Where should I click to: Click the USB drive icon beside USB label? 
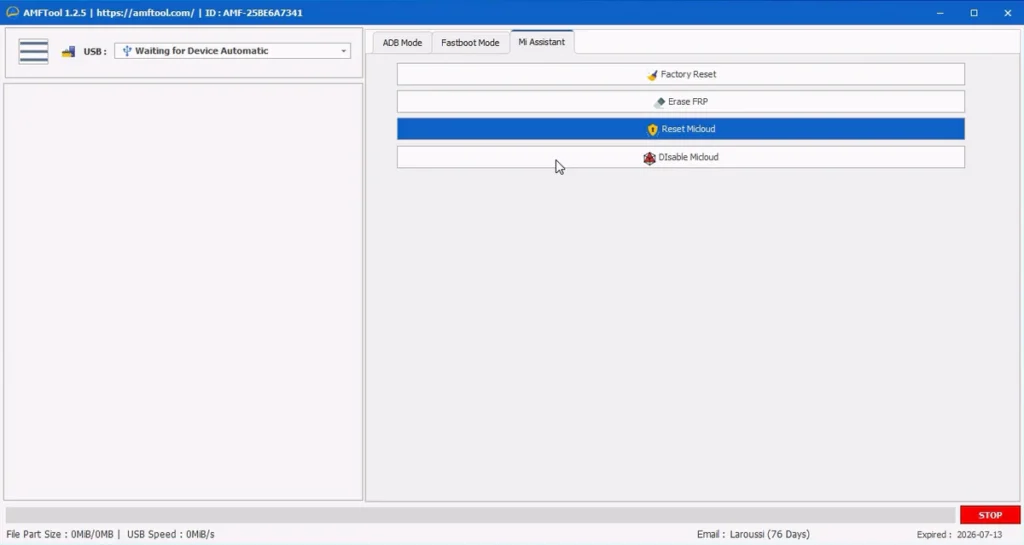(68, 51)
